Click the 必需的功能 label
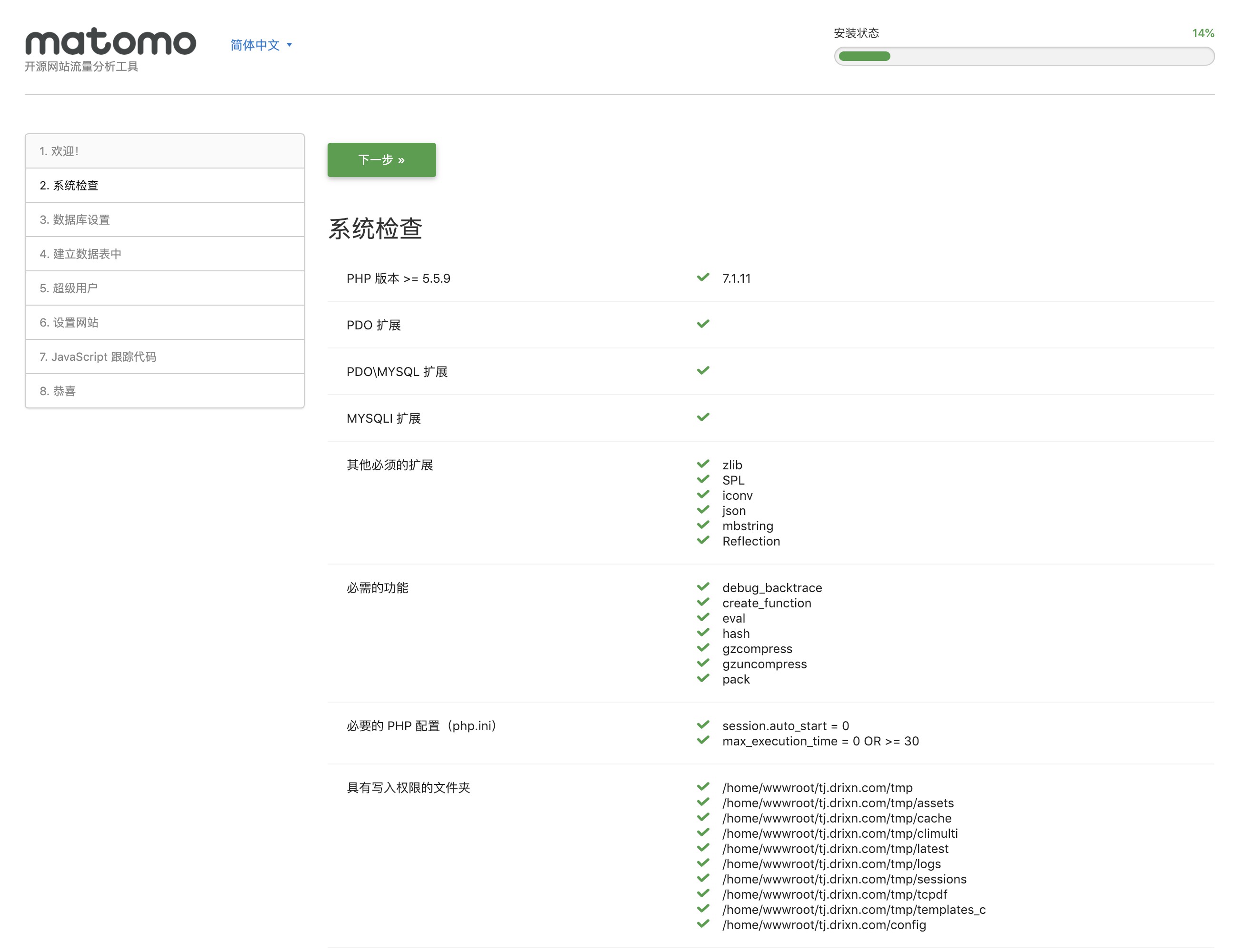 coord(378,588)
